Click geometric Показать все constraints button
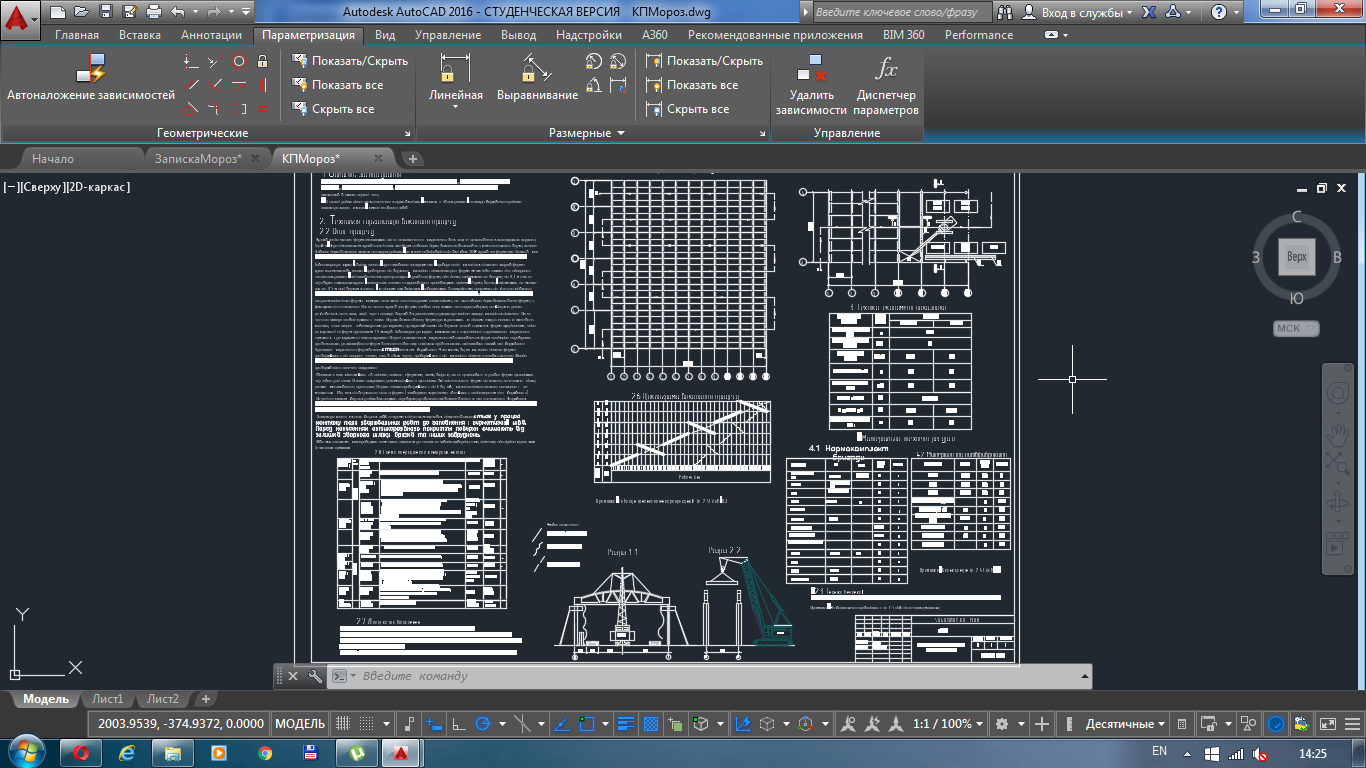The height and width of the screenshot is (768, 1366). 338,85
